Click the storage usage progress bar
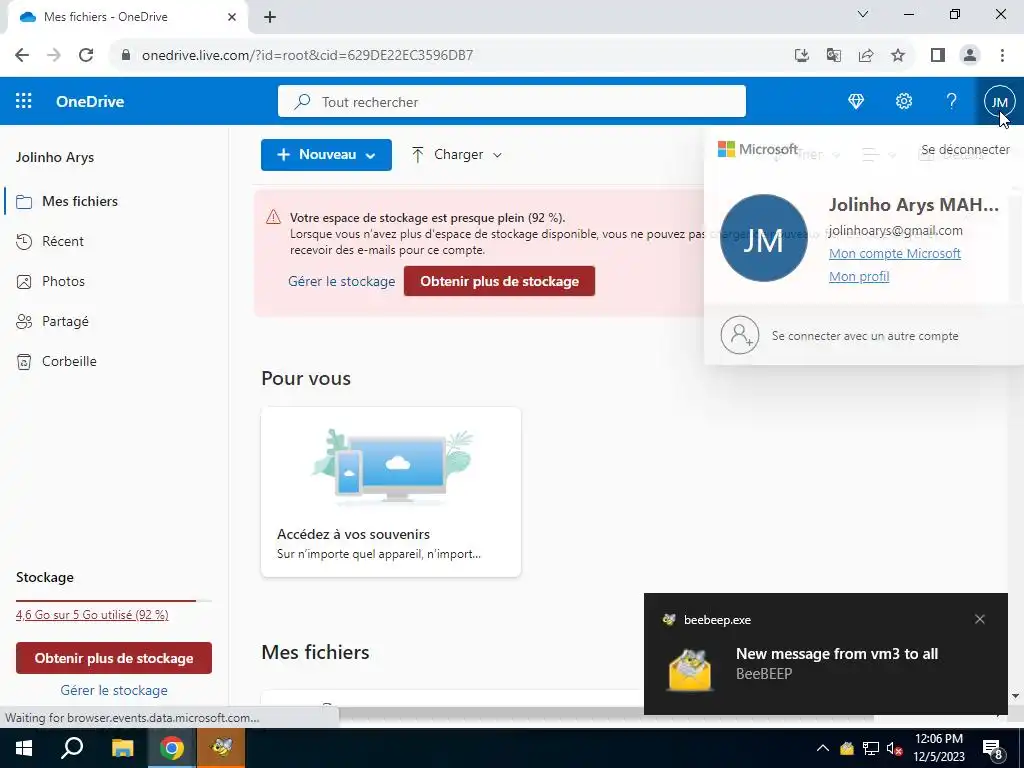This screenshot has width=1024, height=768. (x=114, y=600)
